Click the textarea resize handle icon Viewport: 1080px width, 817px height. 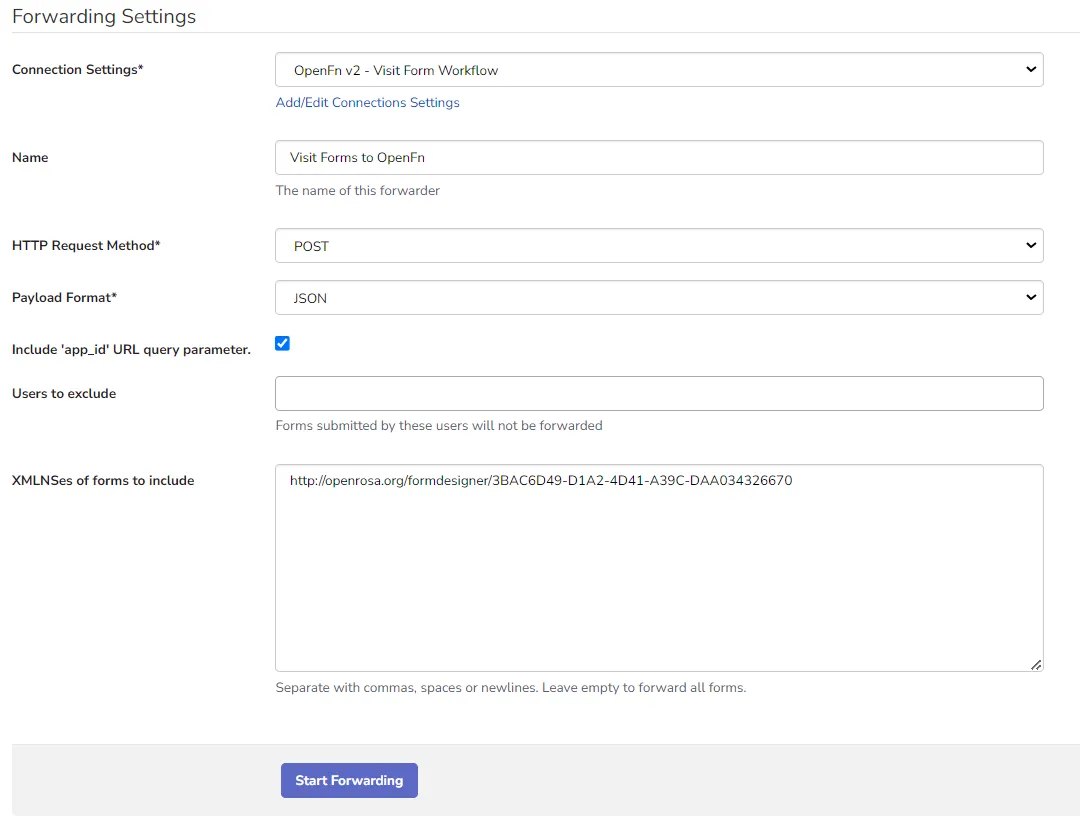coord(1036,665)
